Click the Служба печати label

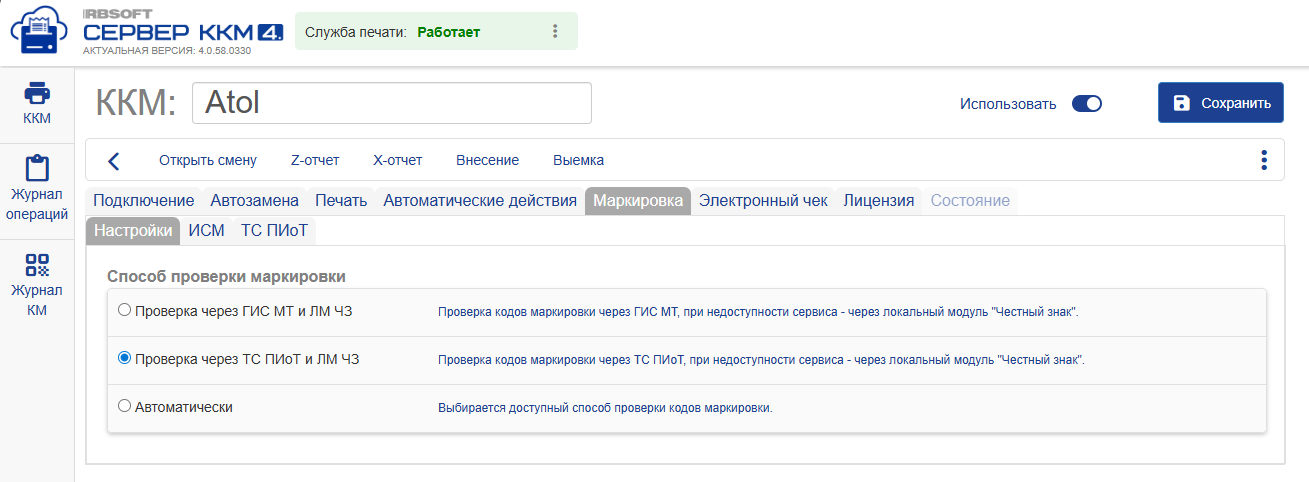coord(355,32)
